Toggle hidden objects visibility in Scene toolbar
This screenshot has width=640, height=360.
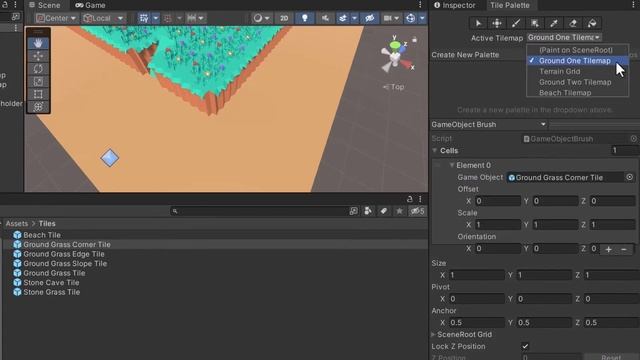[x=370, y=18]
